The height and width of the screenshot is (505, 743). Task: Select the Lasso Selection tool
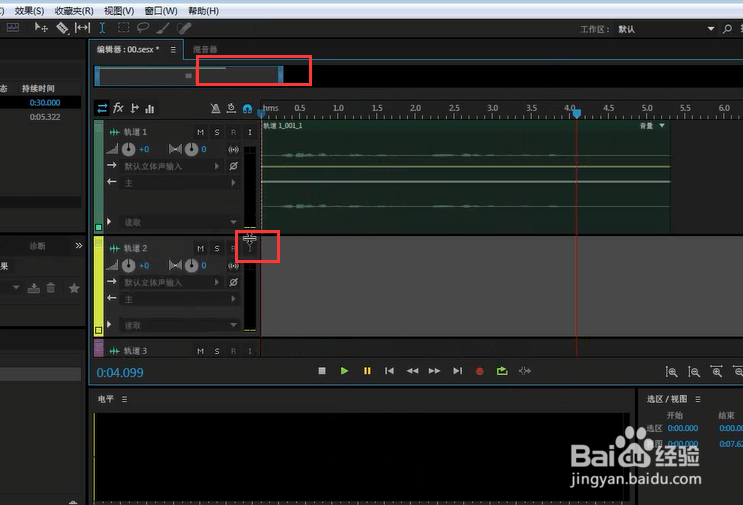click(x=143, y=28)
